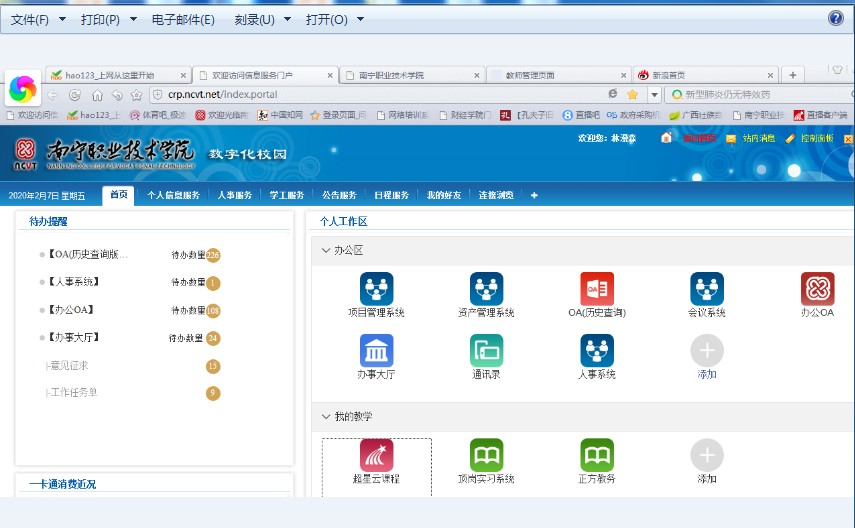
Task: Open the OA(历史查询) icon
Action: (x=597, y=289)
